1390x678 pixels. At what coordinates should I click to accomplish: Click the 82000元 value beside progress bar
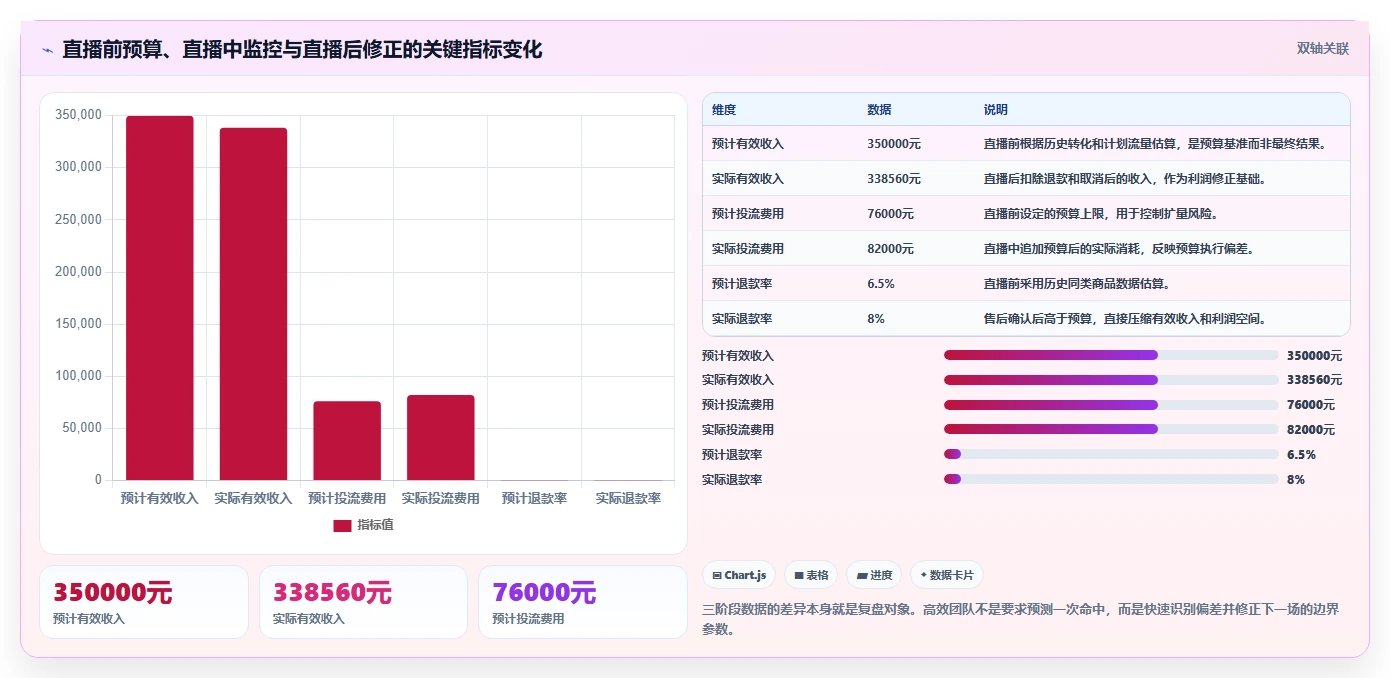[x=1311, y=430]
